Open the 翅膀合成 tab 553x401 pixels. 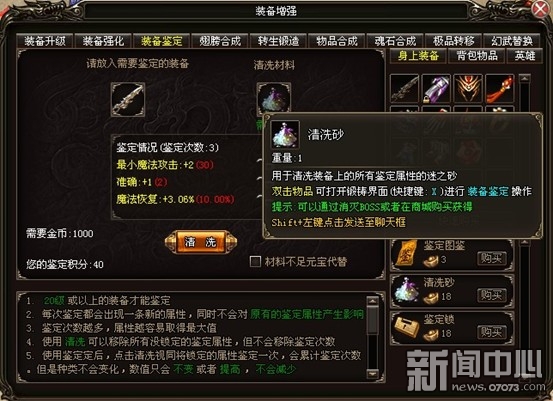pyautogui.click(x=220, y=41)
